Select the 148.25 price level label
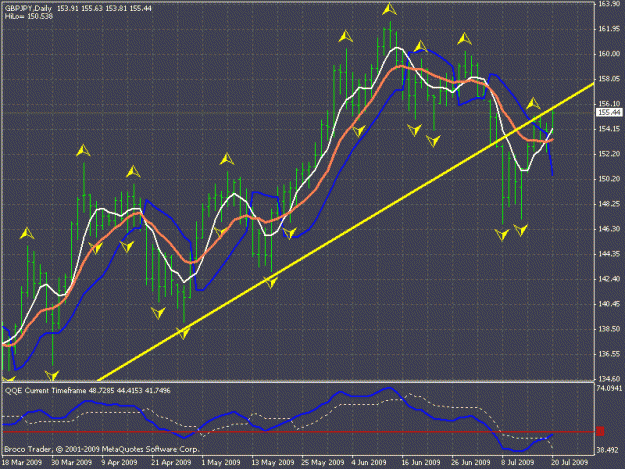This screenshot has height=469, width=625. [x=609, y=204]
